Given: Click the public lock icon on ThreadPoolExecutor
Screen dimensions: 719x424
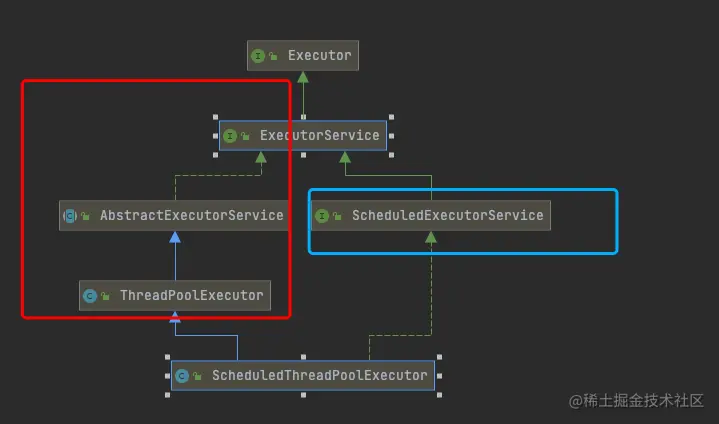Looking at the screenshot, I should point(105,296).
